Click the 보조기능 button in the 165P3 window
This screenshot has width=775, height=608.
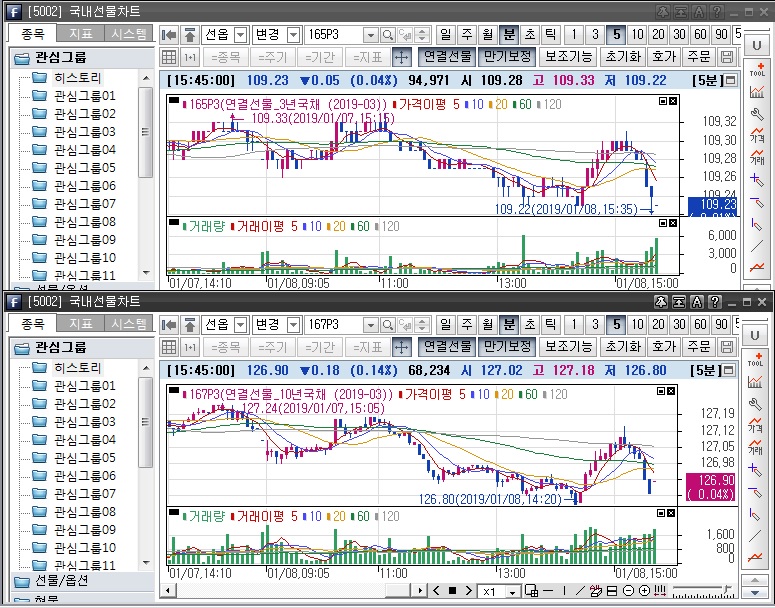pyautogui.click(x=568, y=57)
